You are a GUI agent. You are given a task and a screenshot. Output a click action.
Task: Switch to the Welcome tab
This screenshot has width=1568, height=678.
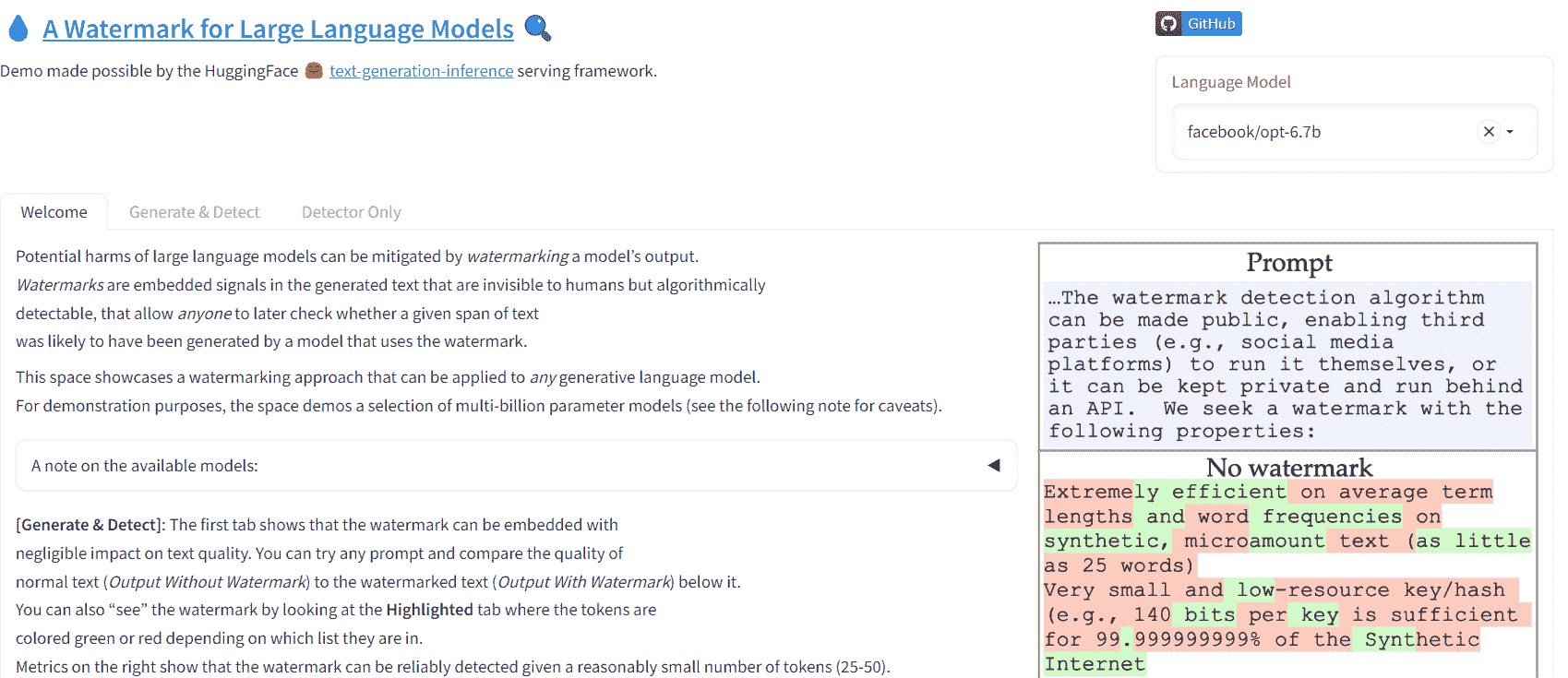[54, 212]
